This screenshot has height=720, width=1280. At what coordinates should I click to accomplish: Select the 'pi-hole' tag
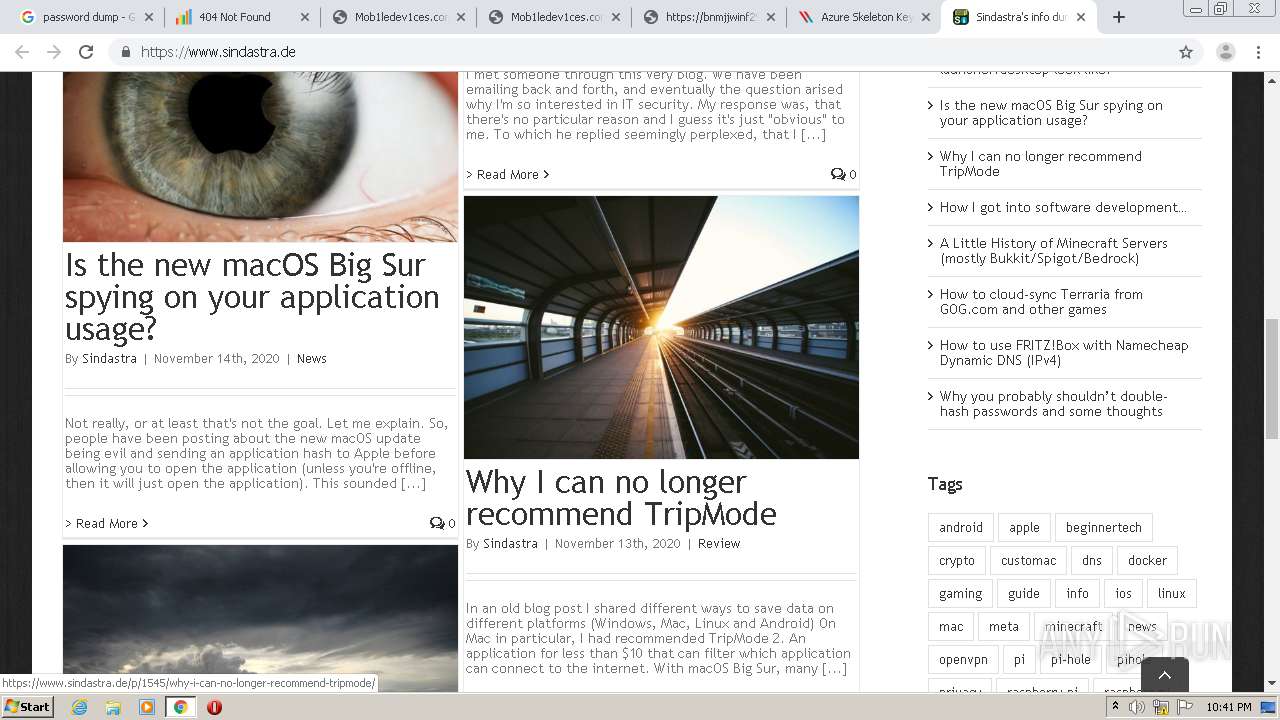coord(1070,659)
